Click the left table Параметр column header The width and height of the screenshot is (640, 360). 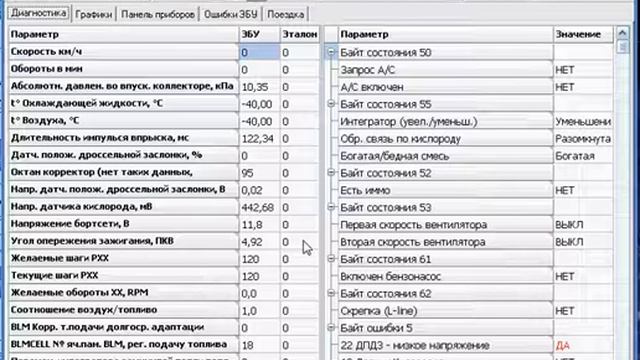click(x=123, y=34)
